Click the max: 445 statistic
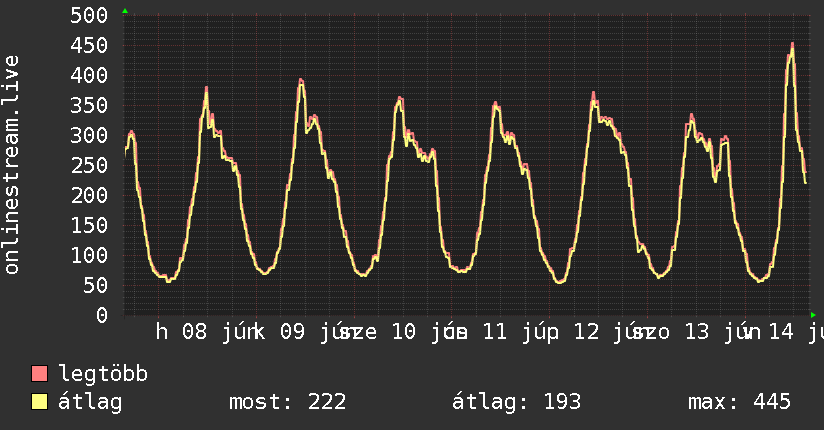The width and height of the screenshot is (824, 430). coord(739,402)
